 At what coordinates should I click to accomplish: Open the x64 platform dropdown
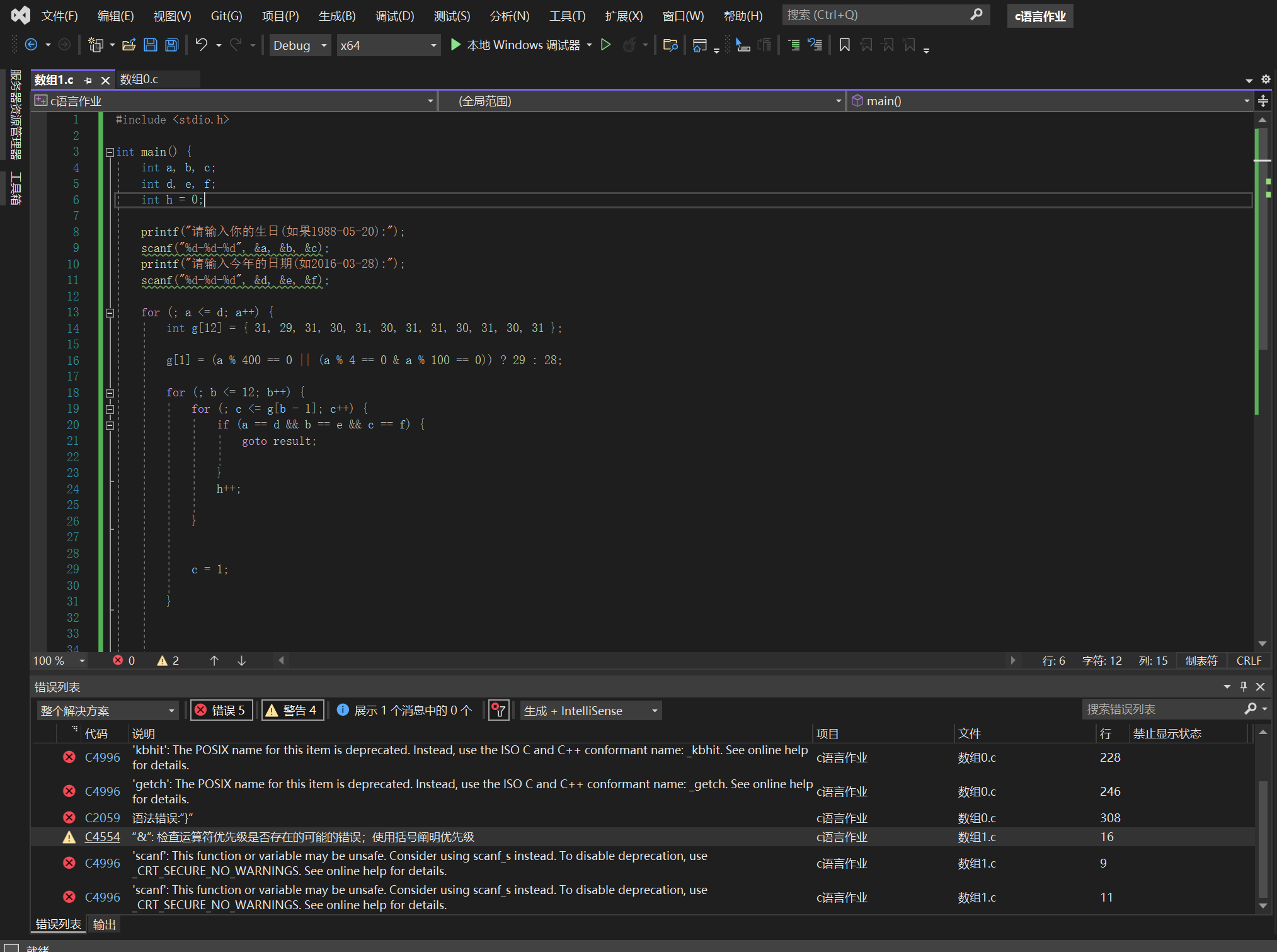point(388,45)
